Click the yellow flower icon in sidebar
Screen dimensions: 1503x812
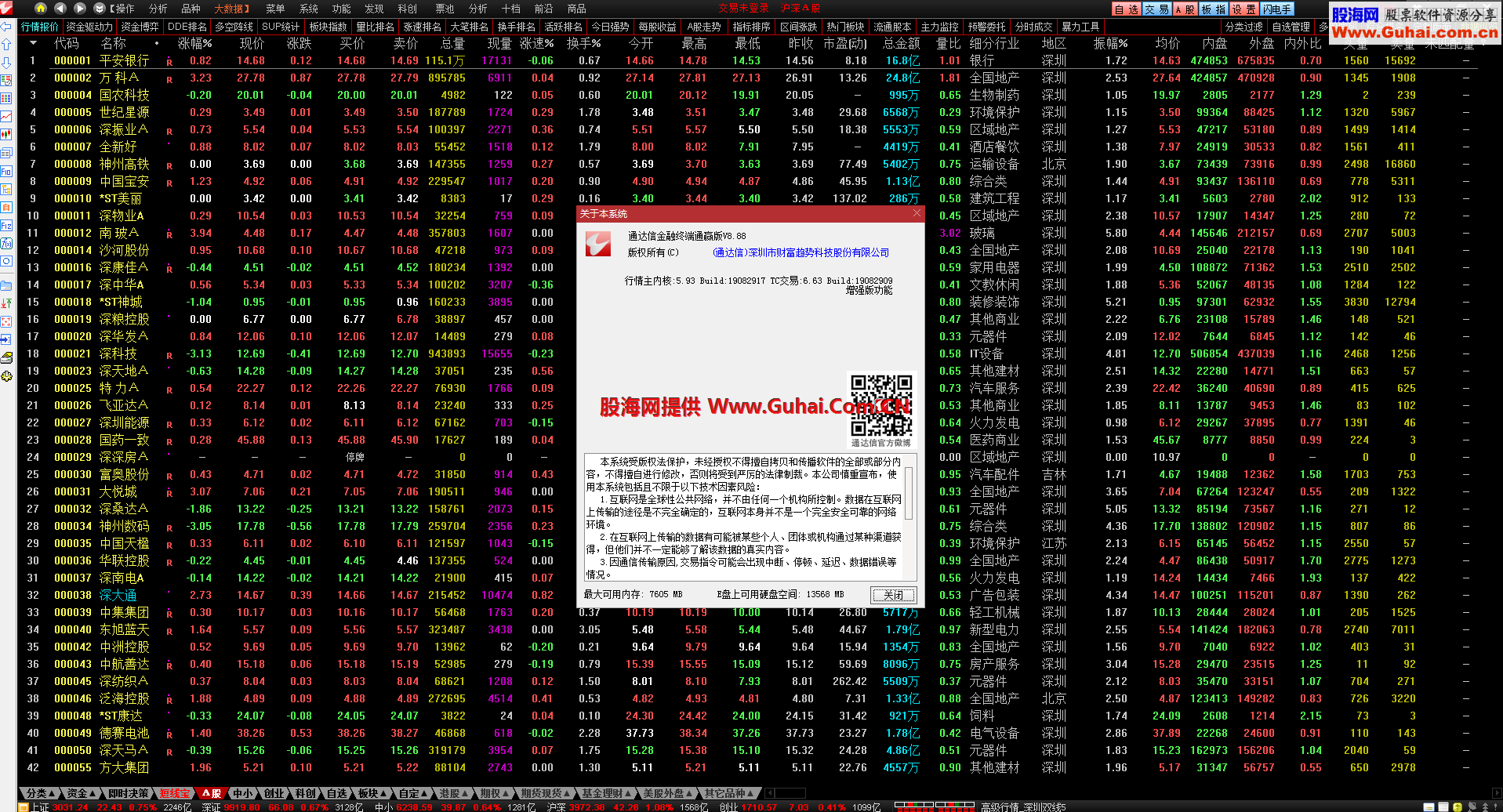[6, 376]
